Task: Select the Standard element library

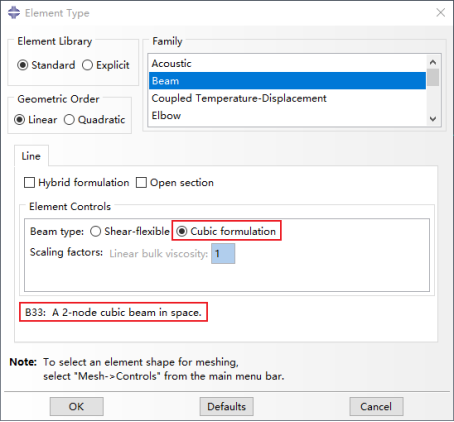Action: pos(46,65)
